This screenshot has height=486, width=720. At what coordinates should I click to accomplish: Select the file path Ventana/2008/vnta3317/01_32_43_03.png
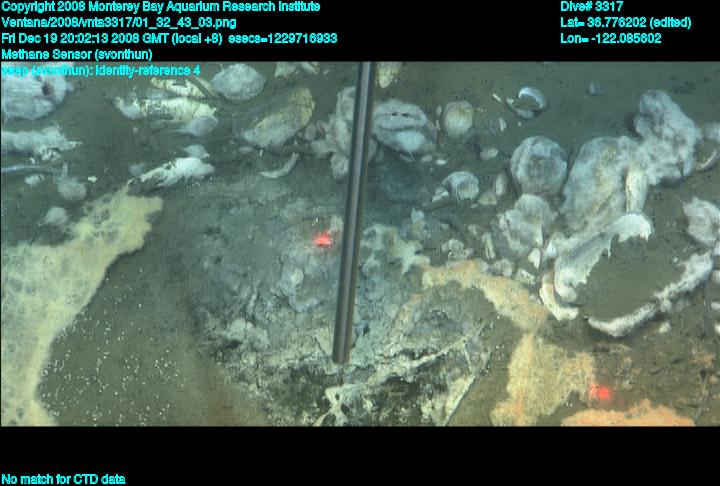click(119, 23)
